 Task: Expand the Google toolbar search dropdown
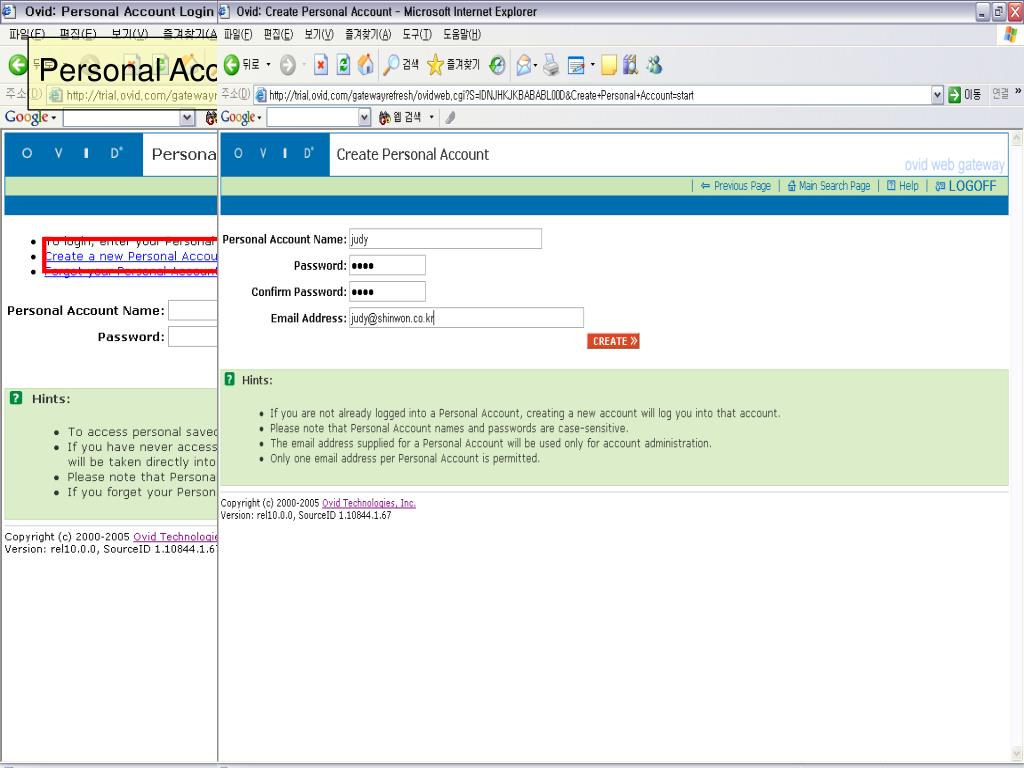(364, 118)
